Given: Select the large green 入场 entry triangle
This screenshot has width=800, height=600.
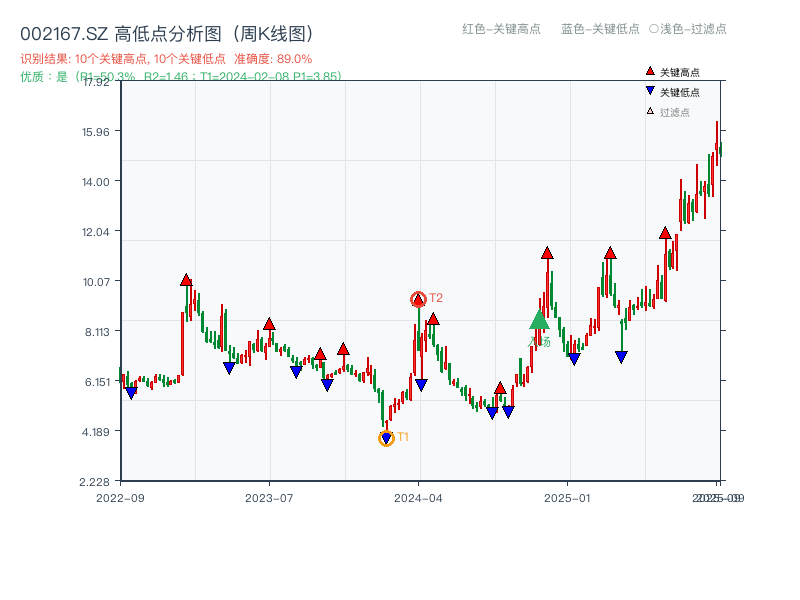Looking at the screenshot, I should [539, 319].
